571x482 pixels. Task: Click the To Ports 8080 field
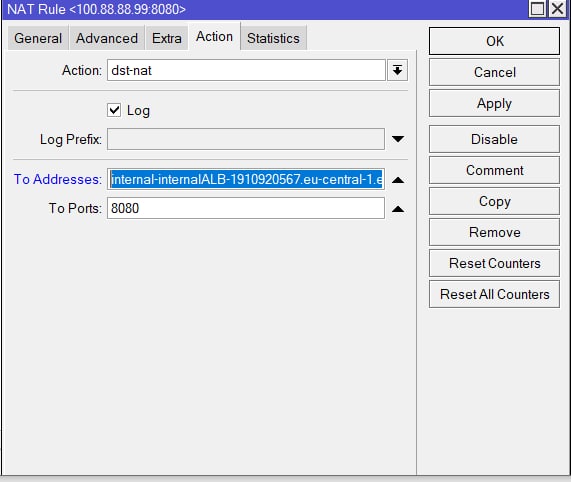coord(246,208)
